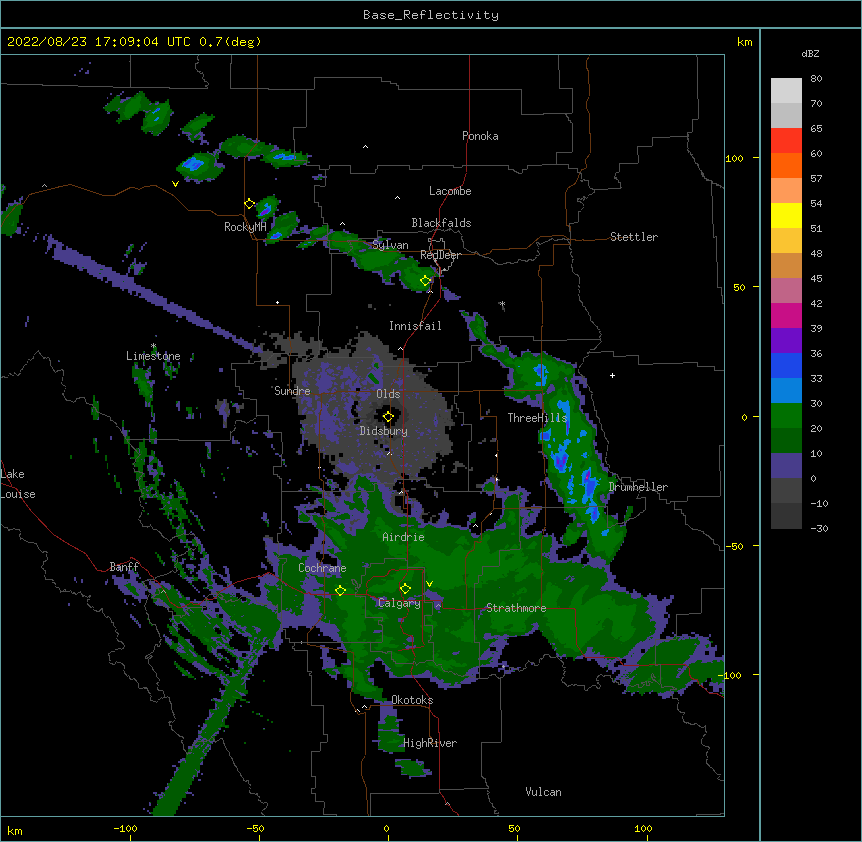Select the yellow diamond marker near RedDeer

click(426, 281)
